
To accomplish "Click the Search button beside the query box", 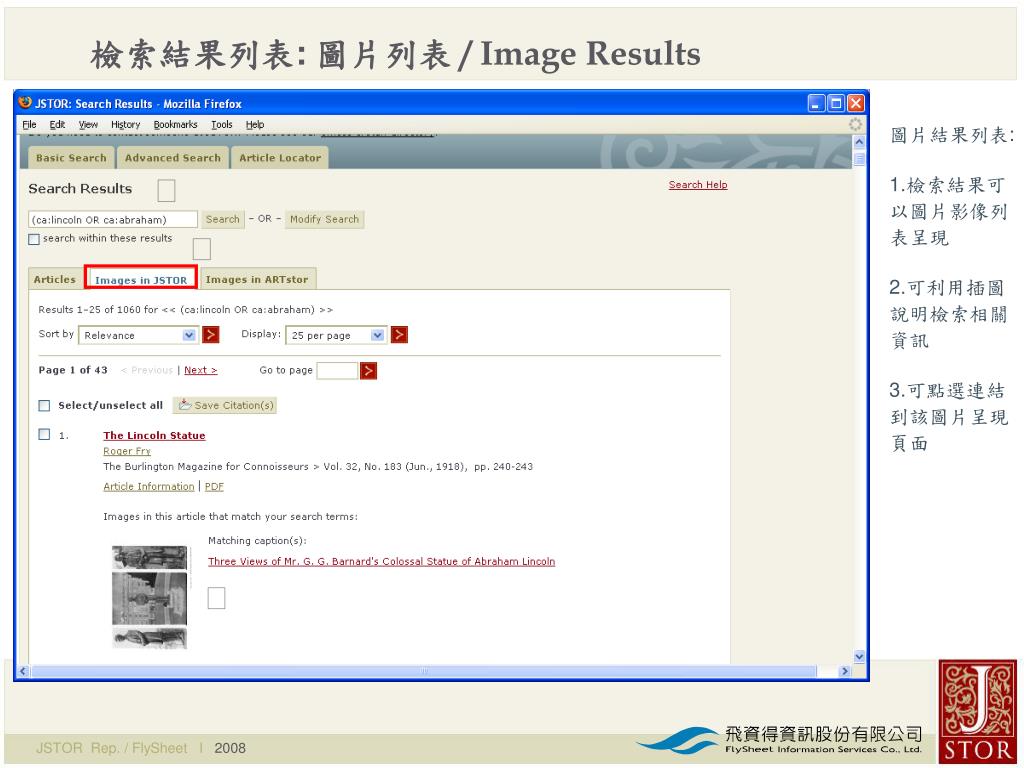I will 223,219.
